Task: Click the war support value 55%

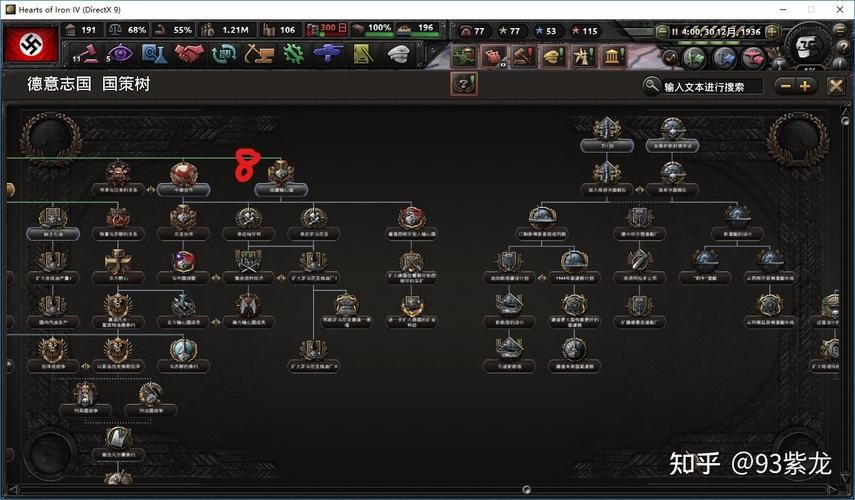Action: click(x=182, y=30)
